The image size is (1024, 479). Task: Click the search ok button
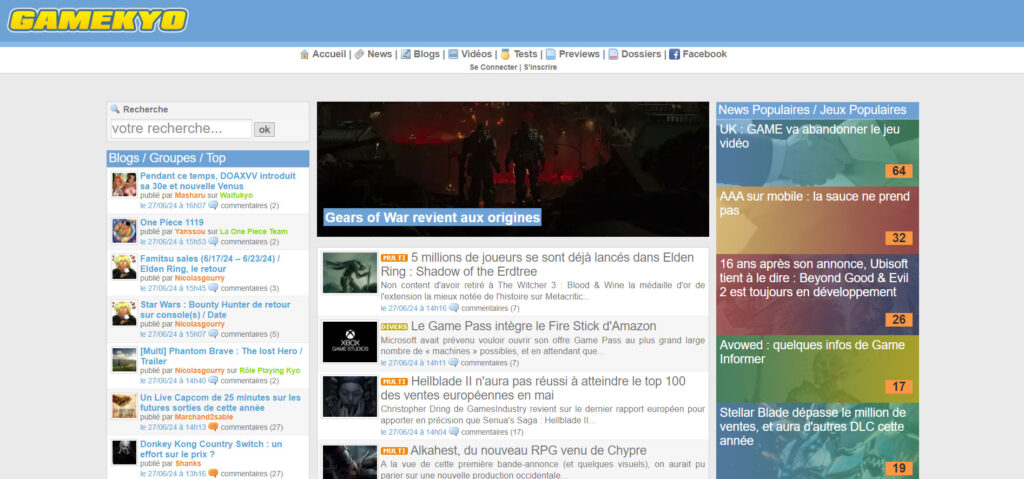[264, 129]
